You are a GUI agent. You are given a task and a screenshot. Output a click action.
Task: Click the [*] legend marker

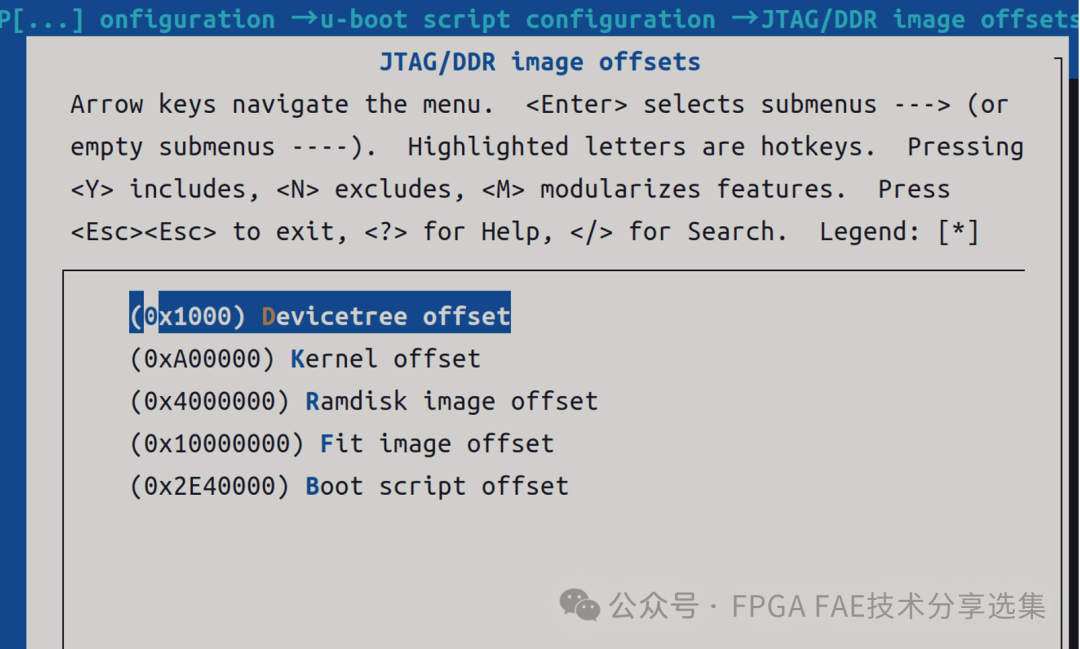tap(958, 232)
